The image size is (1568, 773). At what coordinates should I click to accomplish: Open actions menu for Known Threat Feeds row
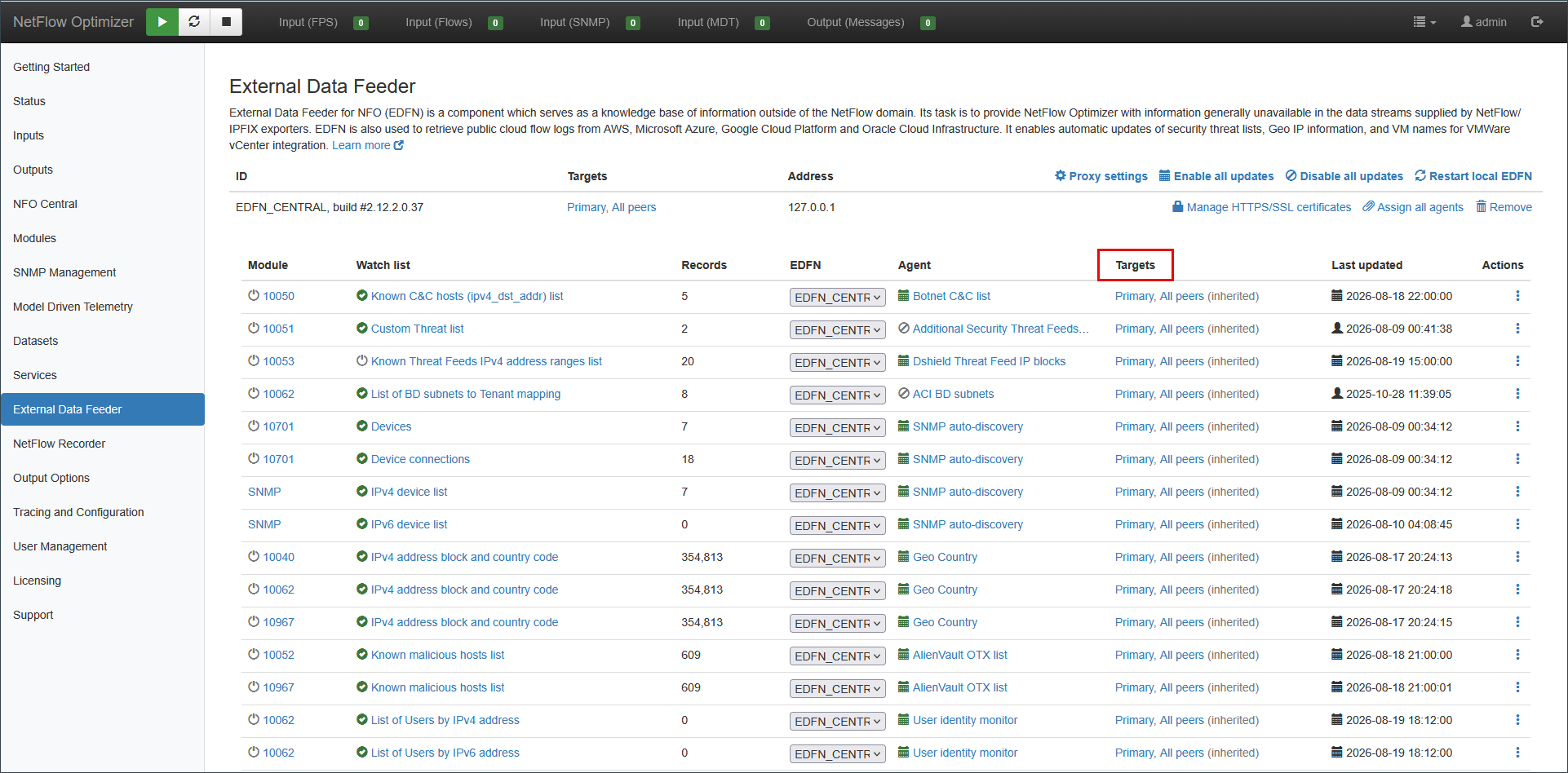[x=1517, y=361]
